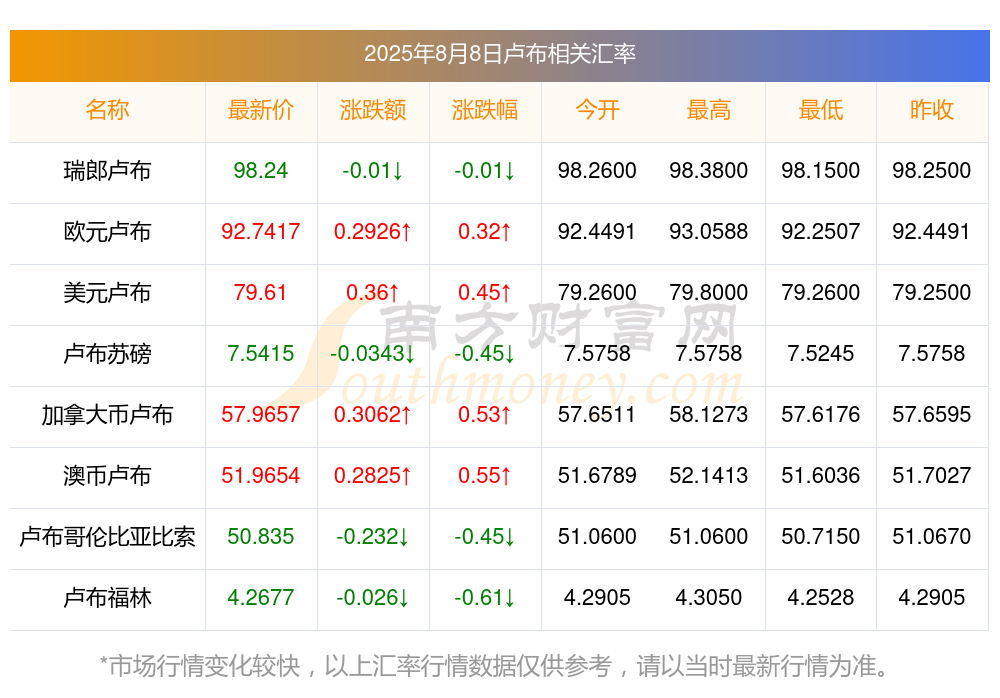Screen dimensions: 1000x698
Task: Select the 美元卢布 row name
Action: pos(107,293)
